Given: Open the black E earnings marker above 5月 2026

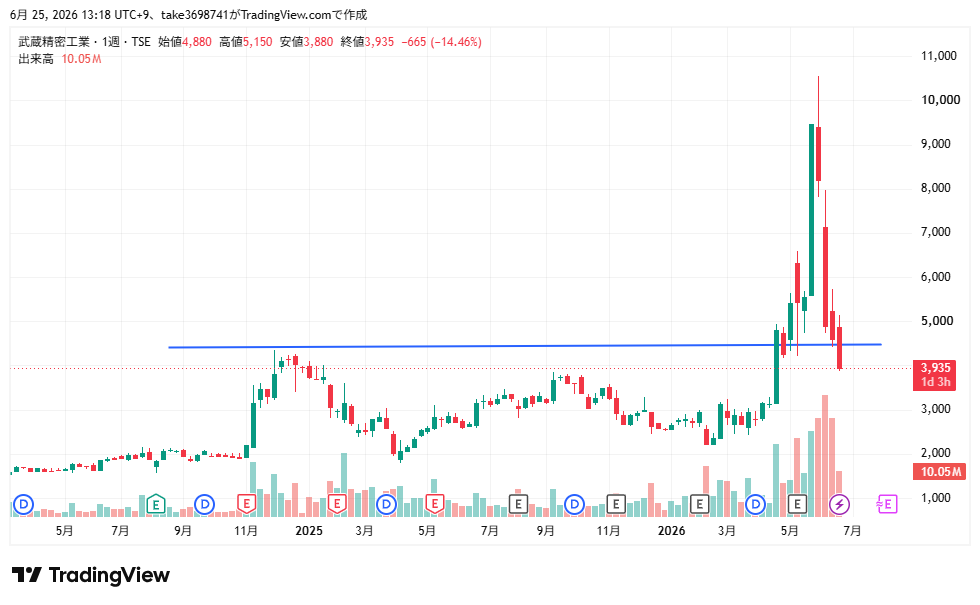Looking at the screenshot, I should pyautogui.click(x=798, y=504).
